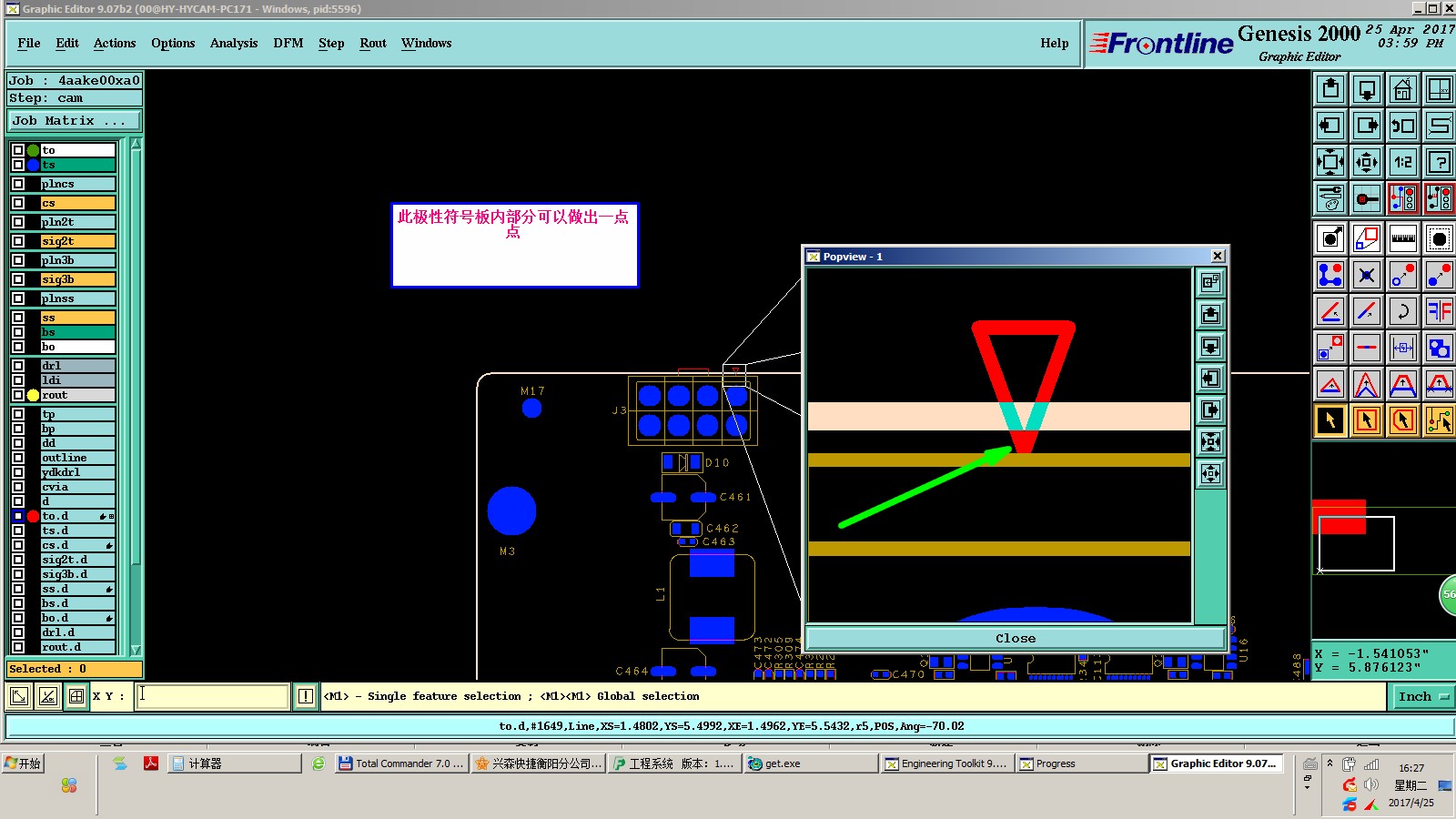Click the rotate arrow edit icon
The height and width of the screenshot is (819, 1456).
[x=1402, y=311]
